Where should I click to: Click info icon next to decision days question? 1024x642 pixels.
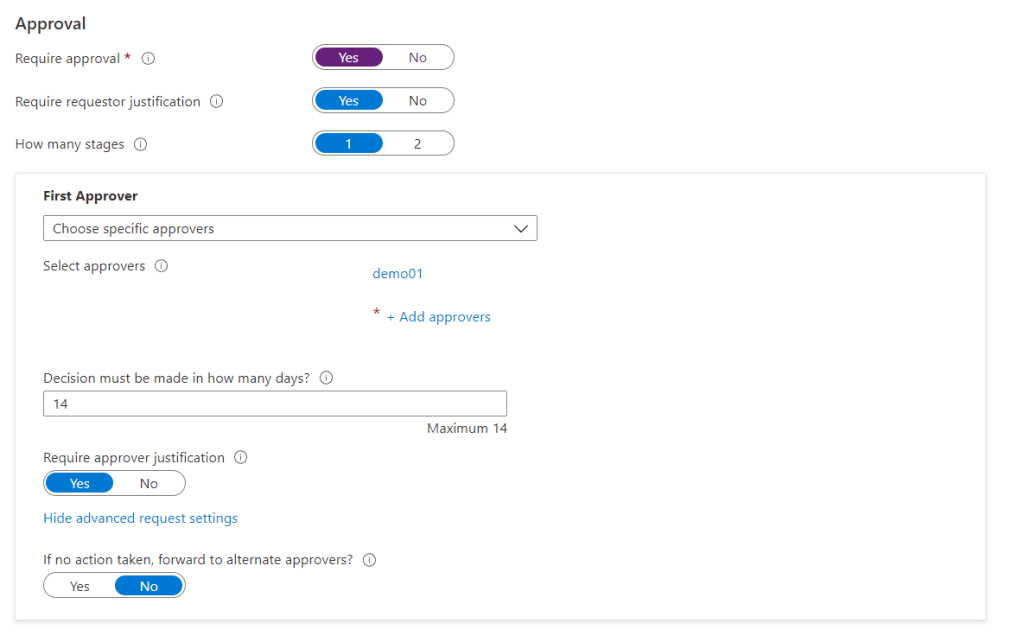coord(326,379)
